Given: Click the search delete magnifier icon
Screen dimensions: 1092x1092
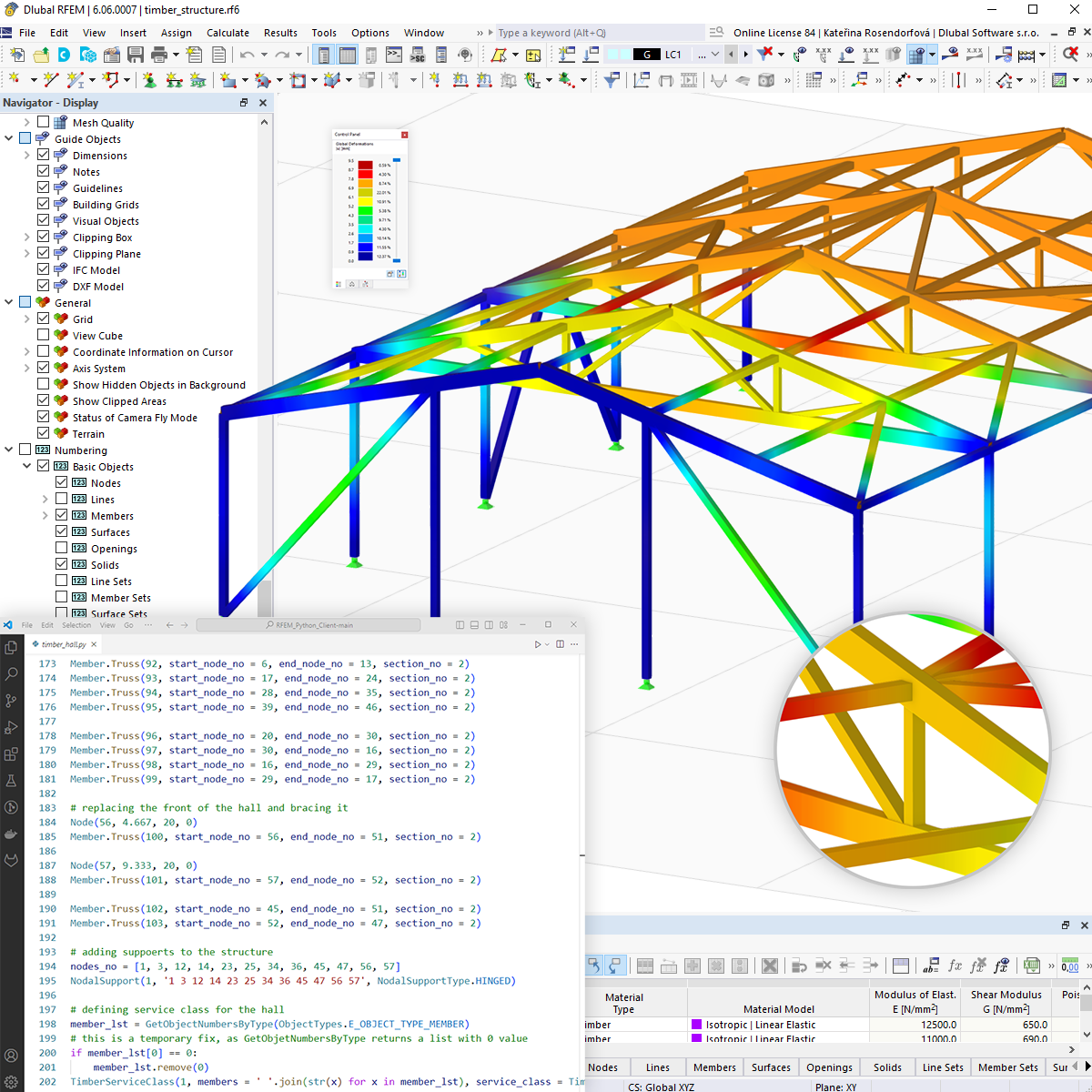Looking at the screenshot, I should [x=1070, y=55].
